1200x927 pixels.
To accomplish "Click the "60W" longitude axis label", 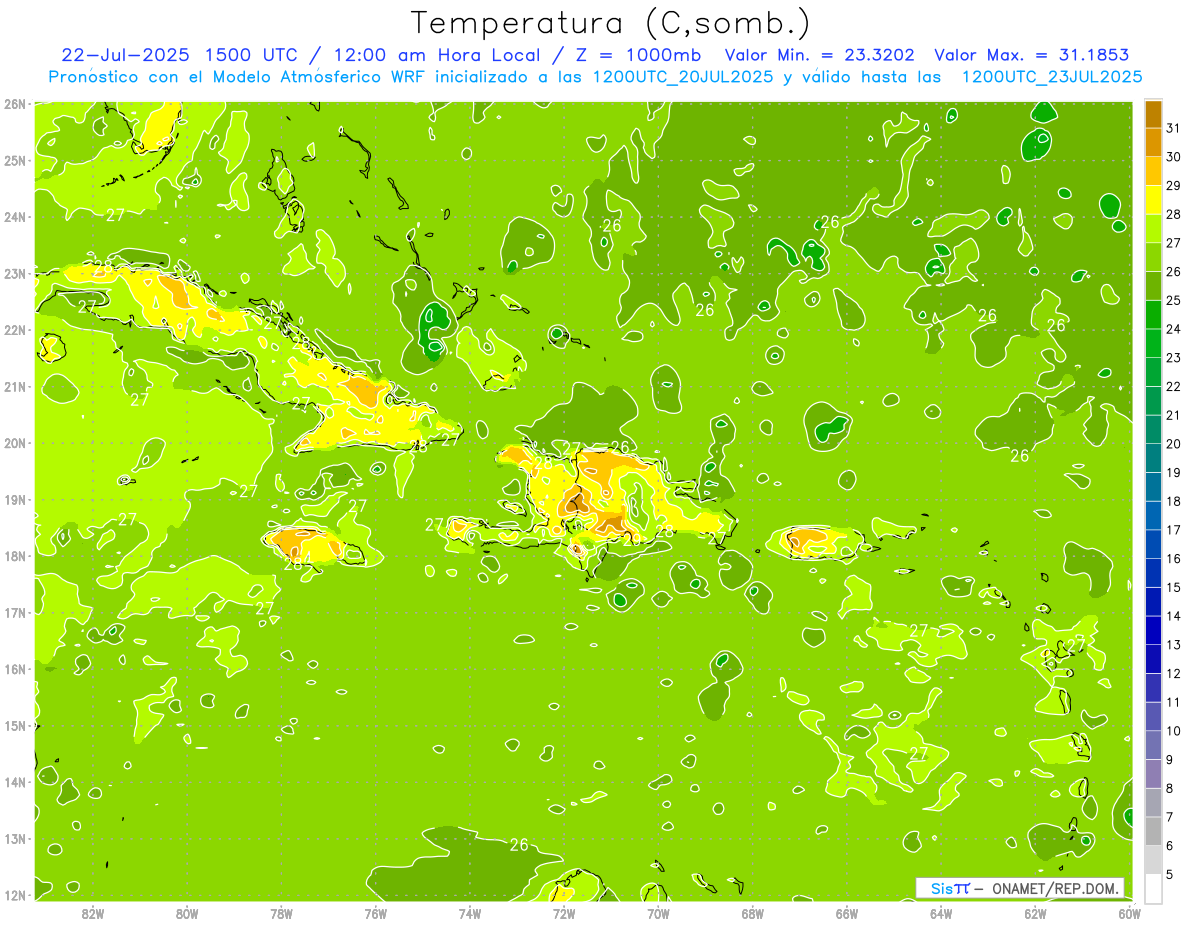I will coord(1129,913).
